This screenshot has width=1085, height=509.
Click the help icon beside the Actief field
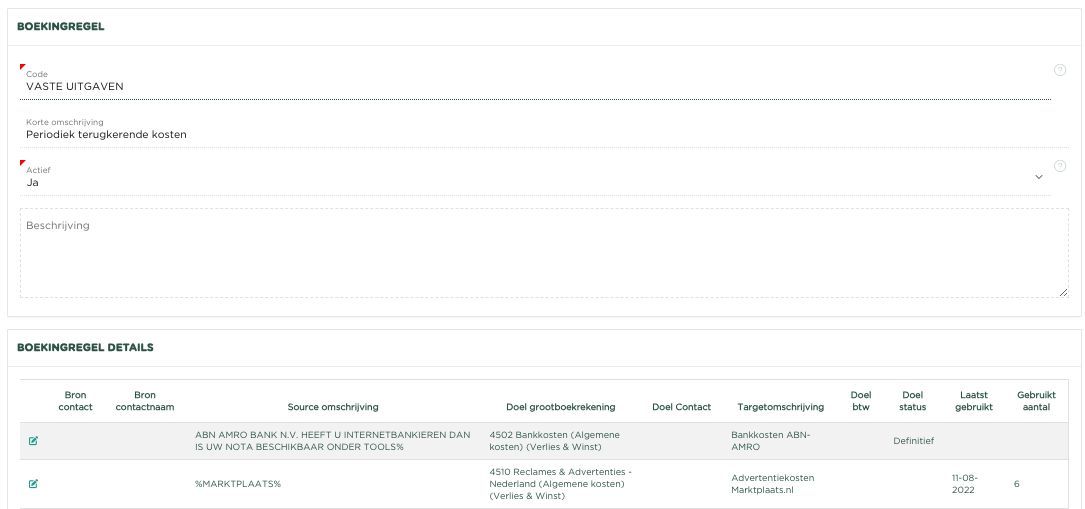click(1059, 166)
